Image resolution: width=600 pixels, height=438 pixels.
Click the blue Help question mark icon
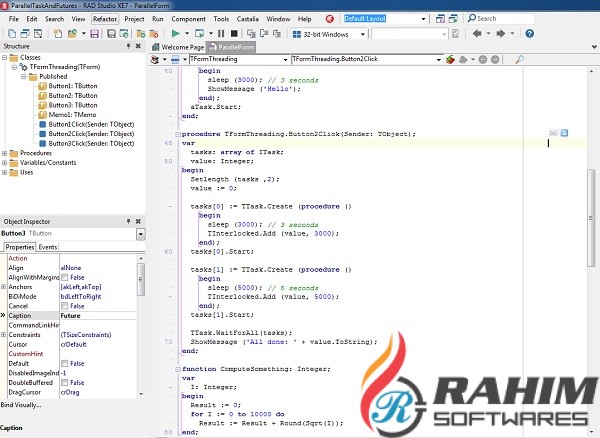530,34
